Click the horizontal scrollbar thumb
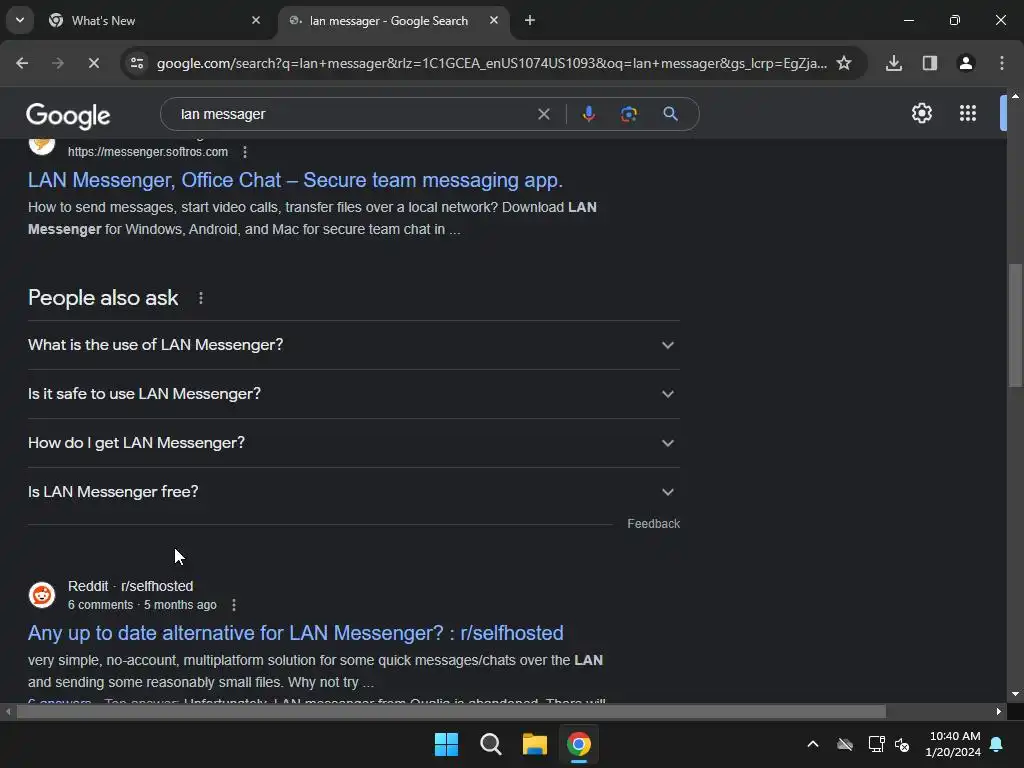Image resolution: width=1024 pixels, height=768 pixels. (451, 711)
